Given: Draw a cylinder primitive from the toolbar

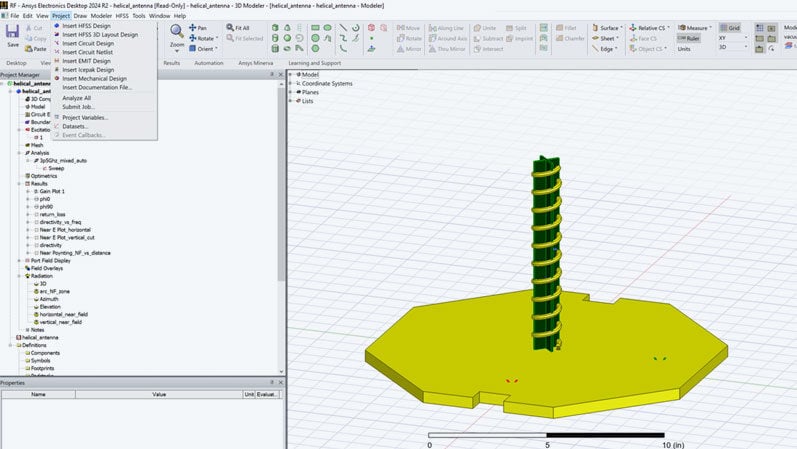Looking at the screenshot, I should click(x=275, y=38).
